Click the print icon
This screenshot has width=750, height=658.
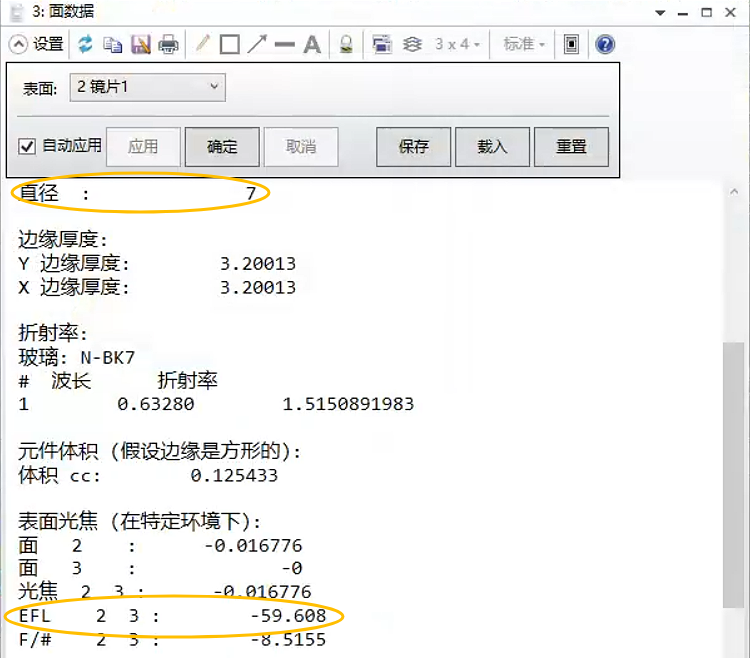point(168,44)
